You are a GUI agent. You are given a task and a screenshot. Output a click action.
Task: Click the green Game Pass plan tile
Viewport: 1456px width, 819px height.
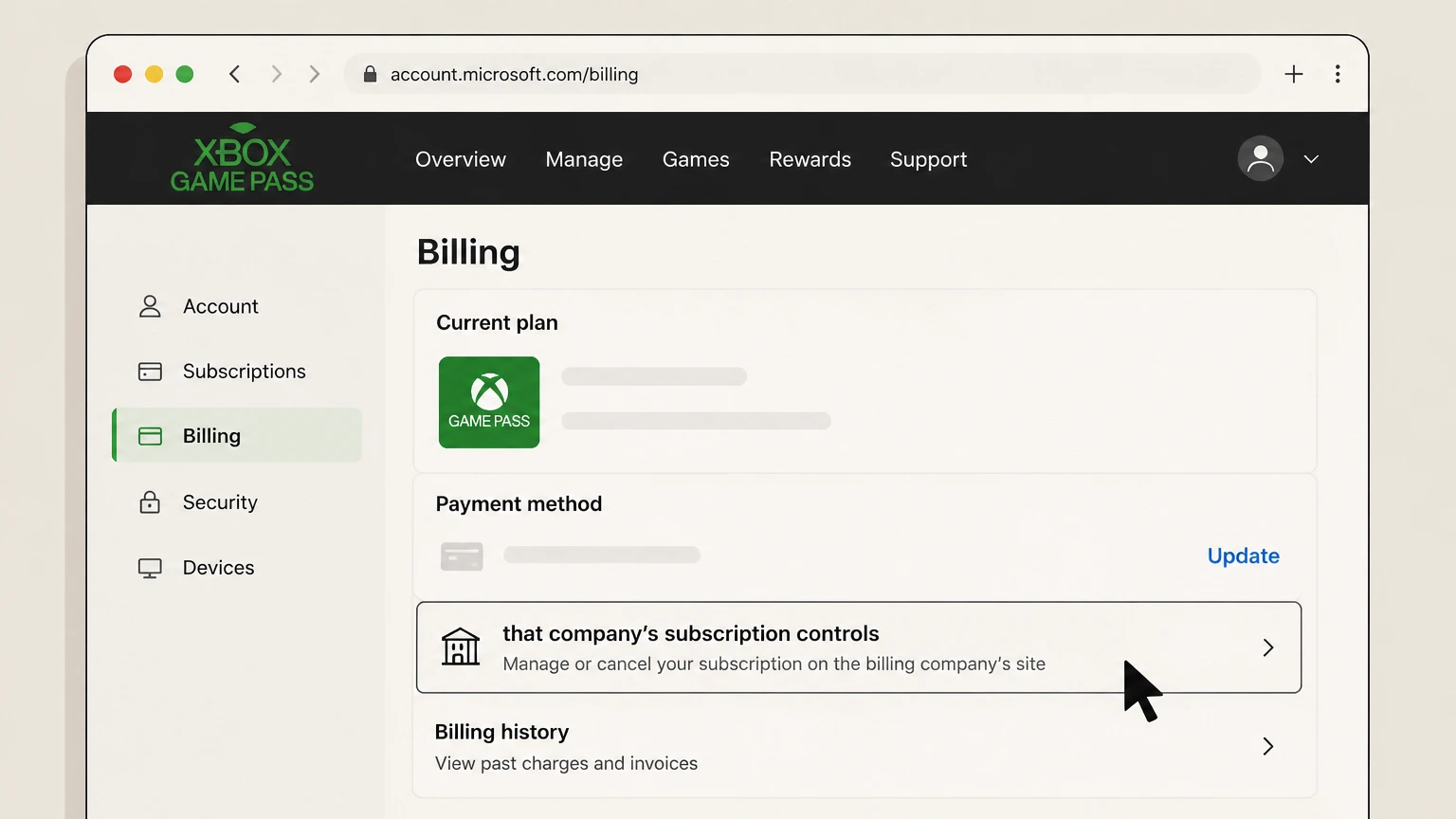click(489, 402)
